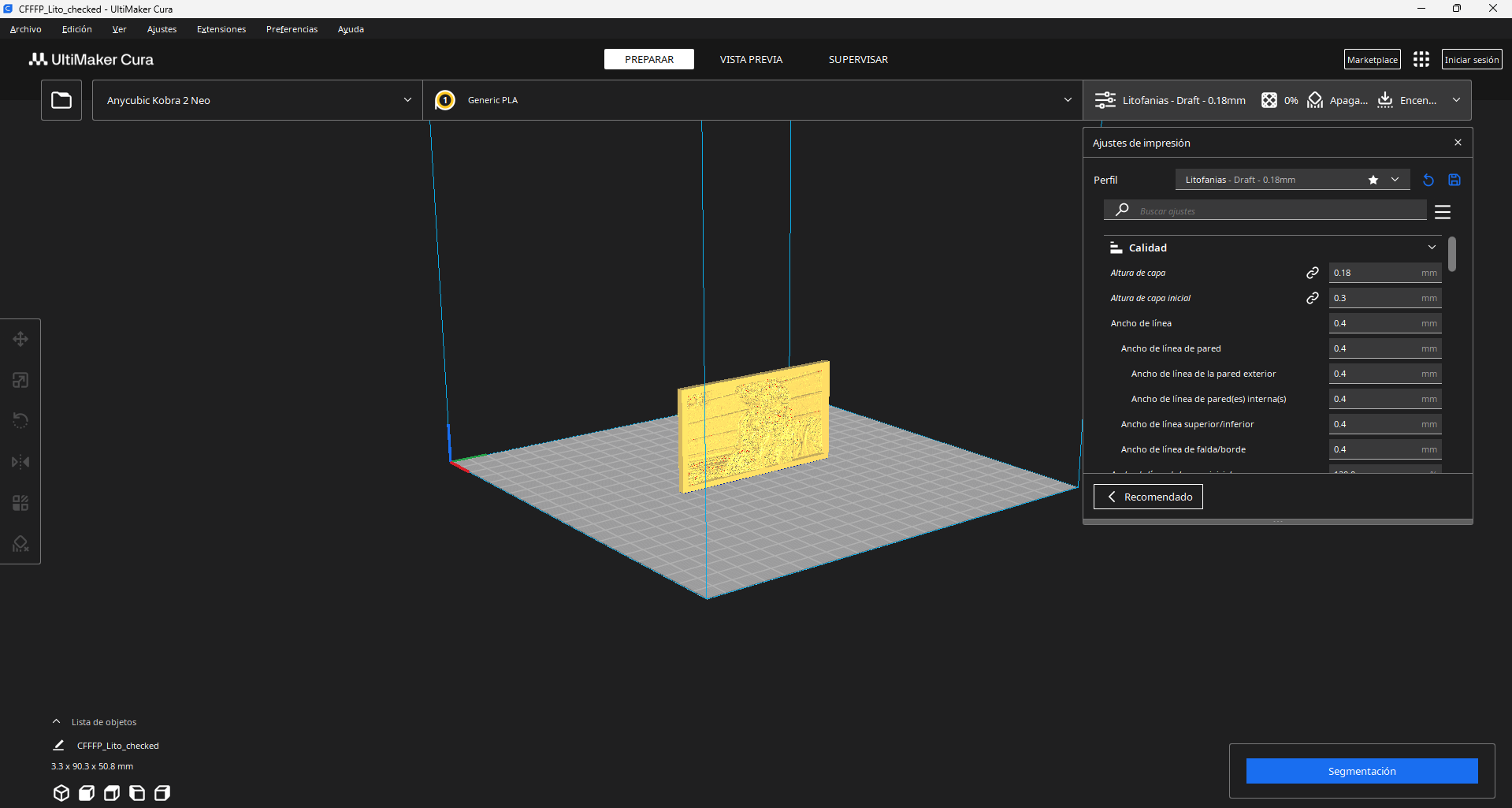Select the Scale tool in left toolbar
The width and height of the screenshot is (1512, 808).
click(x=20, y=380)
